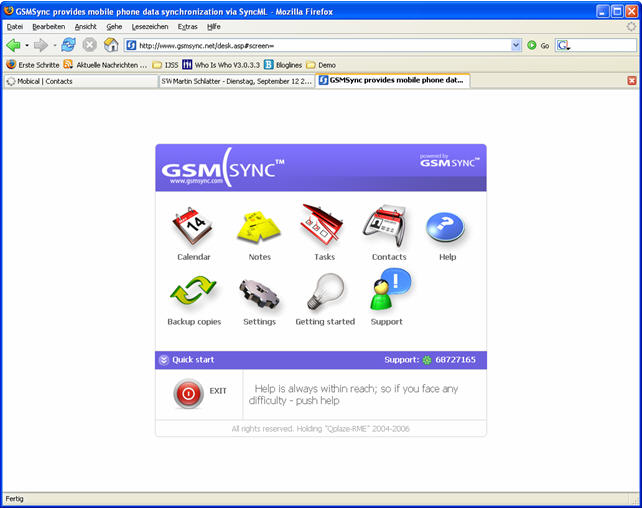The image size is (642, 509).
Task: Click in the browser search box
Action: (x=604, y=45)
